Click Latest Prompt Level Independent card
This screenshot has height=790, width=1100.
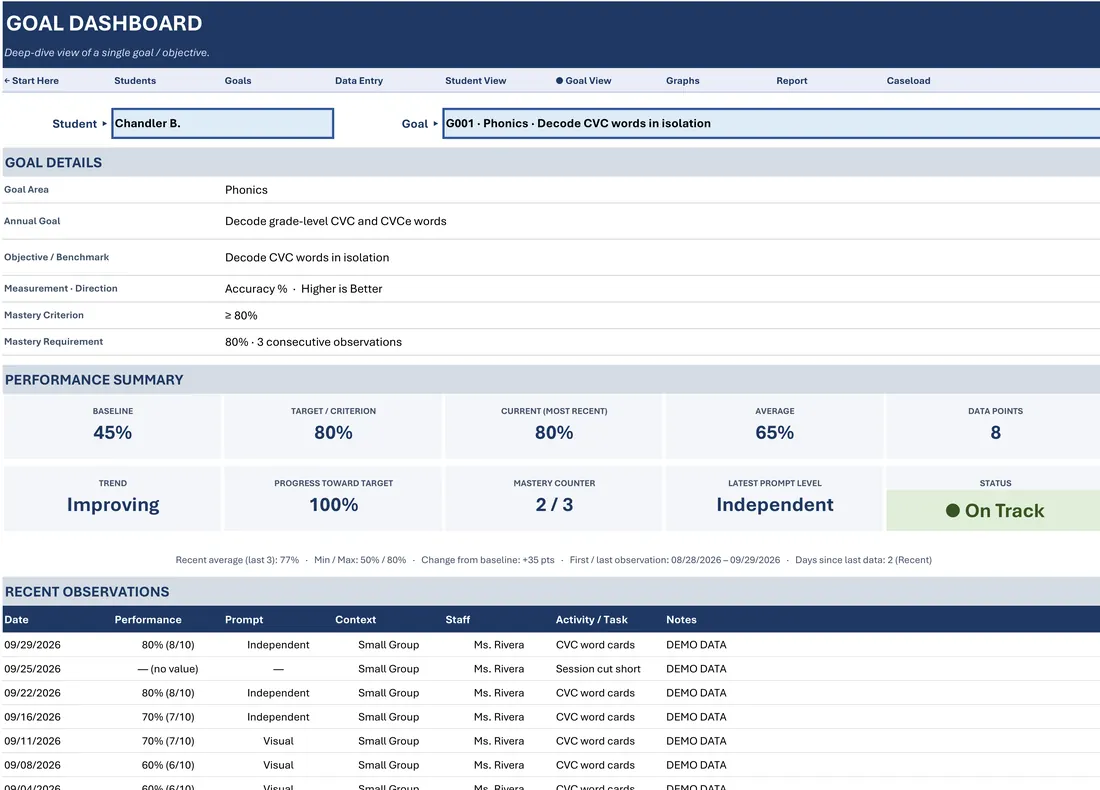pos(774,499)
